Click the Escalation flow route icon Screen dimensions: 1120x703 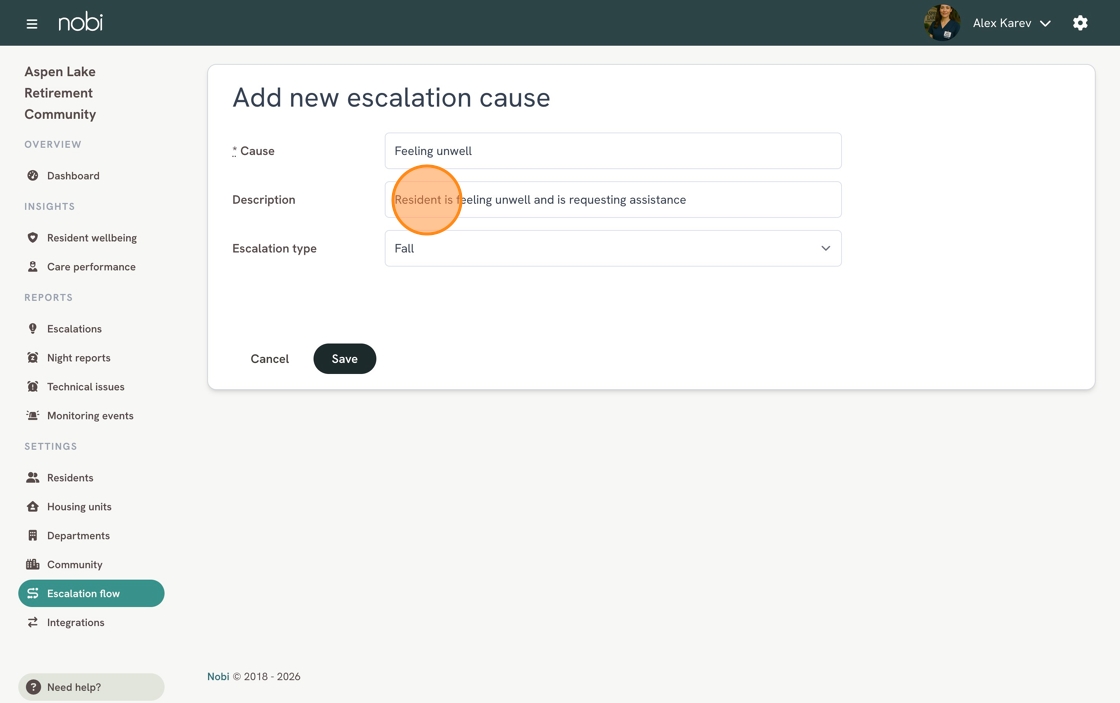pos(32,594)
